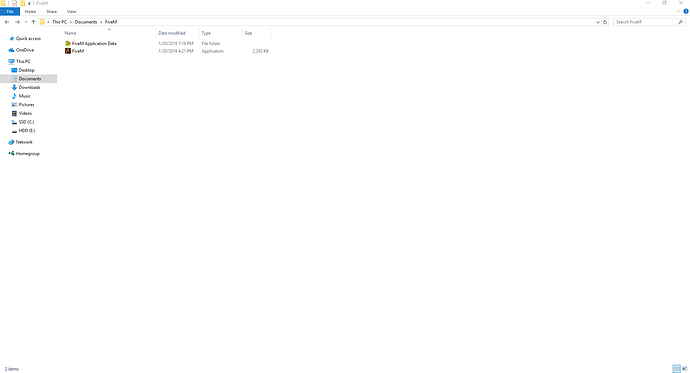Viewport: 690px width, 373px height.
Task: Open Quick access in navigation pane
Action: coord(28,39)
